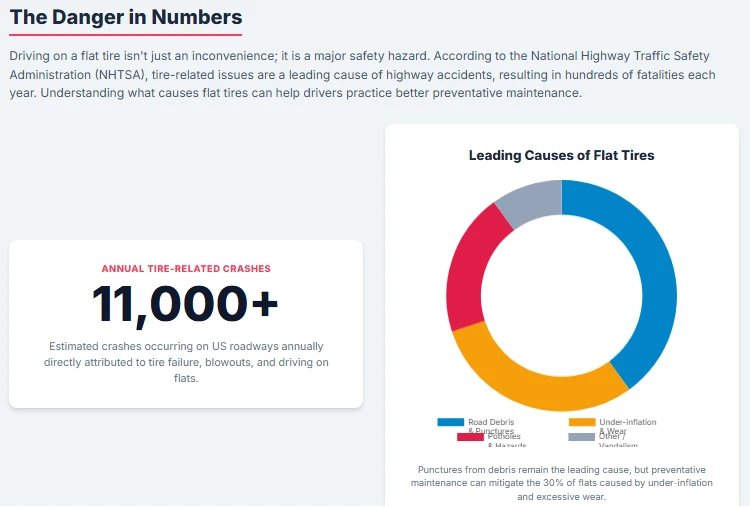This screenshot has height=507, width=750.
Task: Click the punctures from debris chart caption
Action: click(562, 482)
